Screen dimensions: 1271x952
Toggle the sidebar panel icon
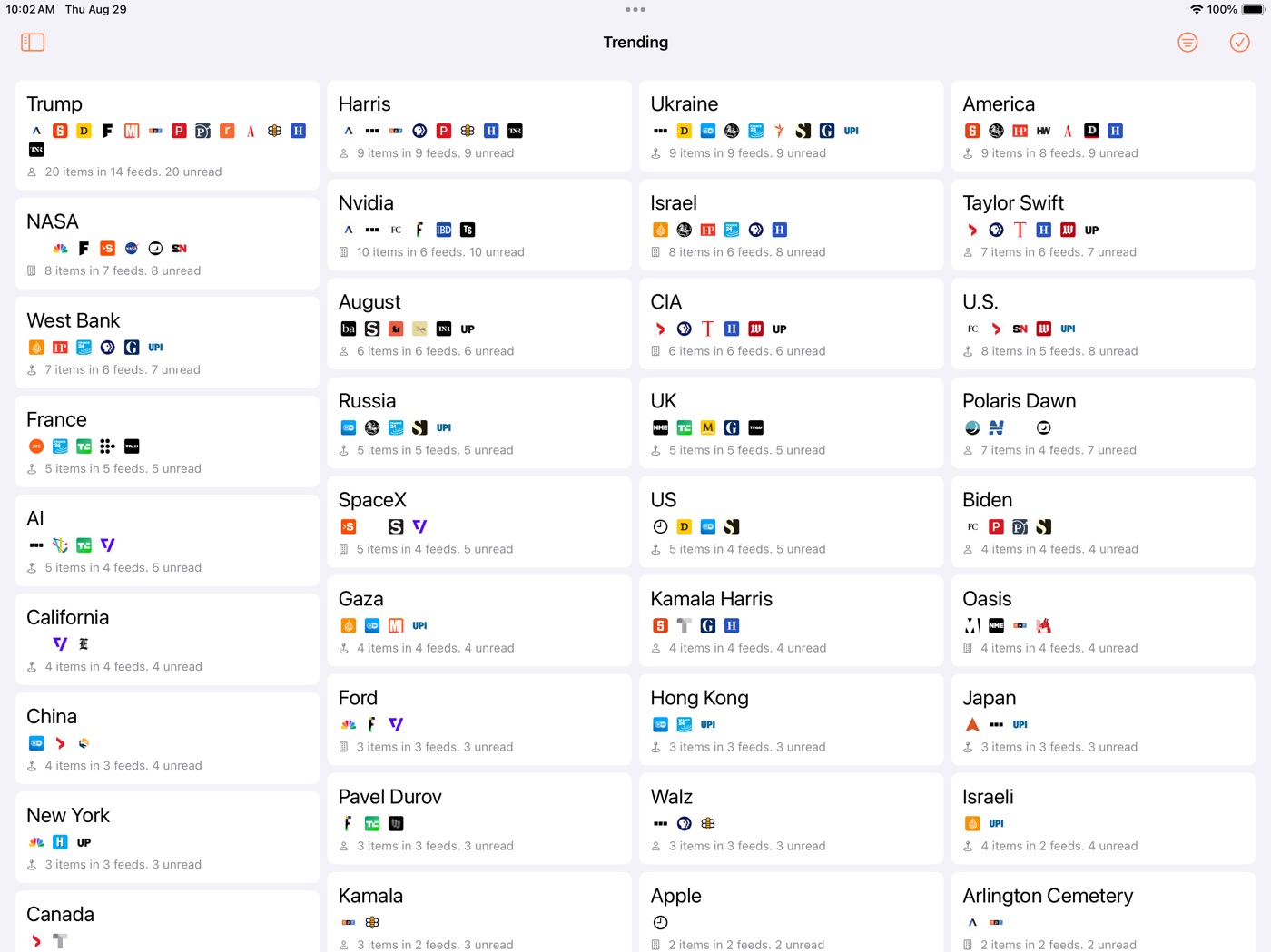pyautogui.click(x=33, y=43)
